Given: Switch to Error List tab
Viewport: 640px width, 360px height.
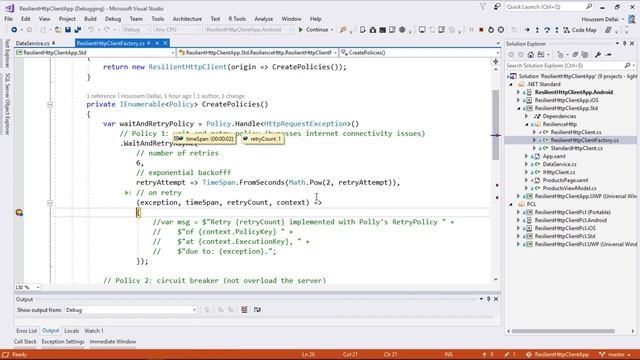Looking at the screenshot, I should pyautogui.click(x=27, y=331).
